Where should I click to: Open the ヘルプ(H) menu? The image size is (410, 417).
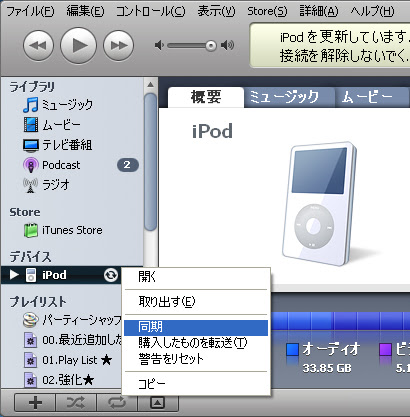click(x=372, y=12)
